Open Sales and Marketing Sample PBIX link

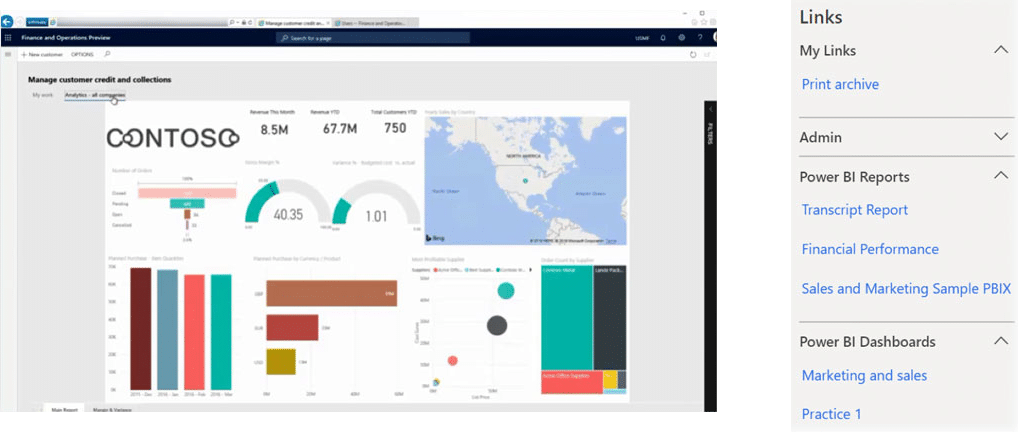(x=906, y=289)
